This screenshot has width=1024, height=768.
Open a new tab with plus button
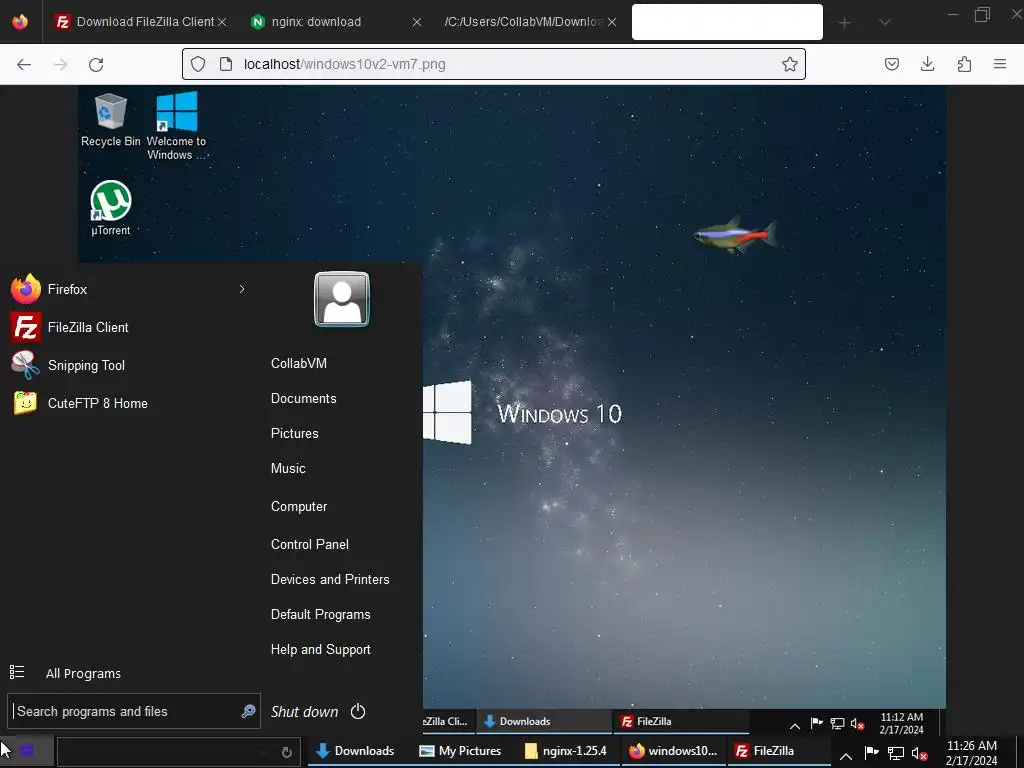click(845, 23)
